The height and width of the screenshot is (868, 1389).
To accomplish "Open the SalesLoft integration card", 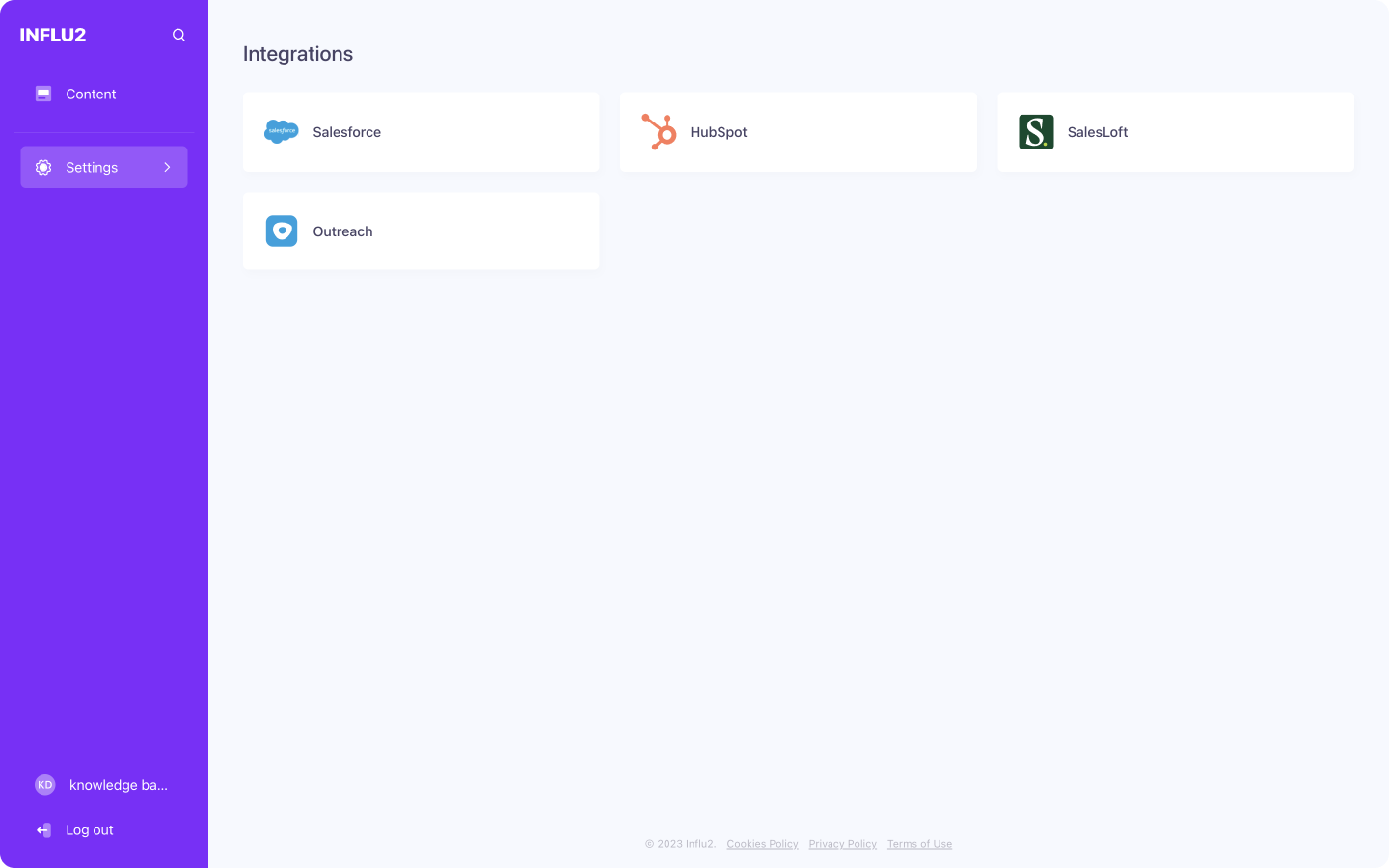I will pyautogui.click(x=1176, y=131).
